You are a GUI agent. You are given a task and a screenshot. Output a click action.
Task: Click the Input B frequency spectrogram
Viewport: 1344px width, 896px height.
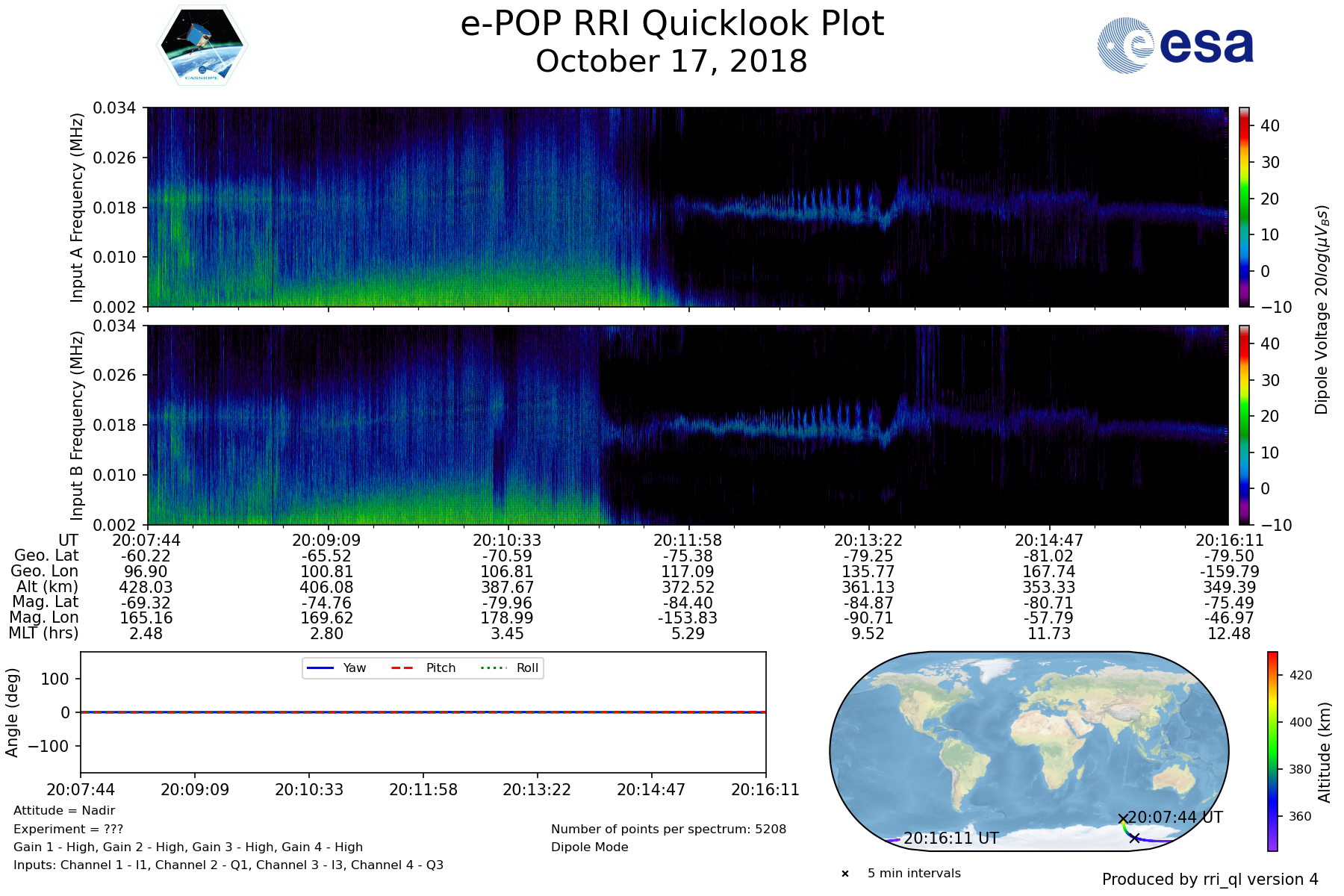[687, 425]
